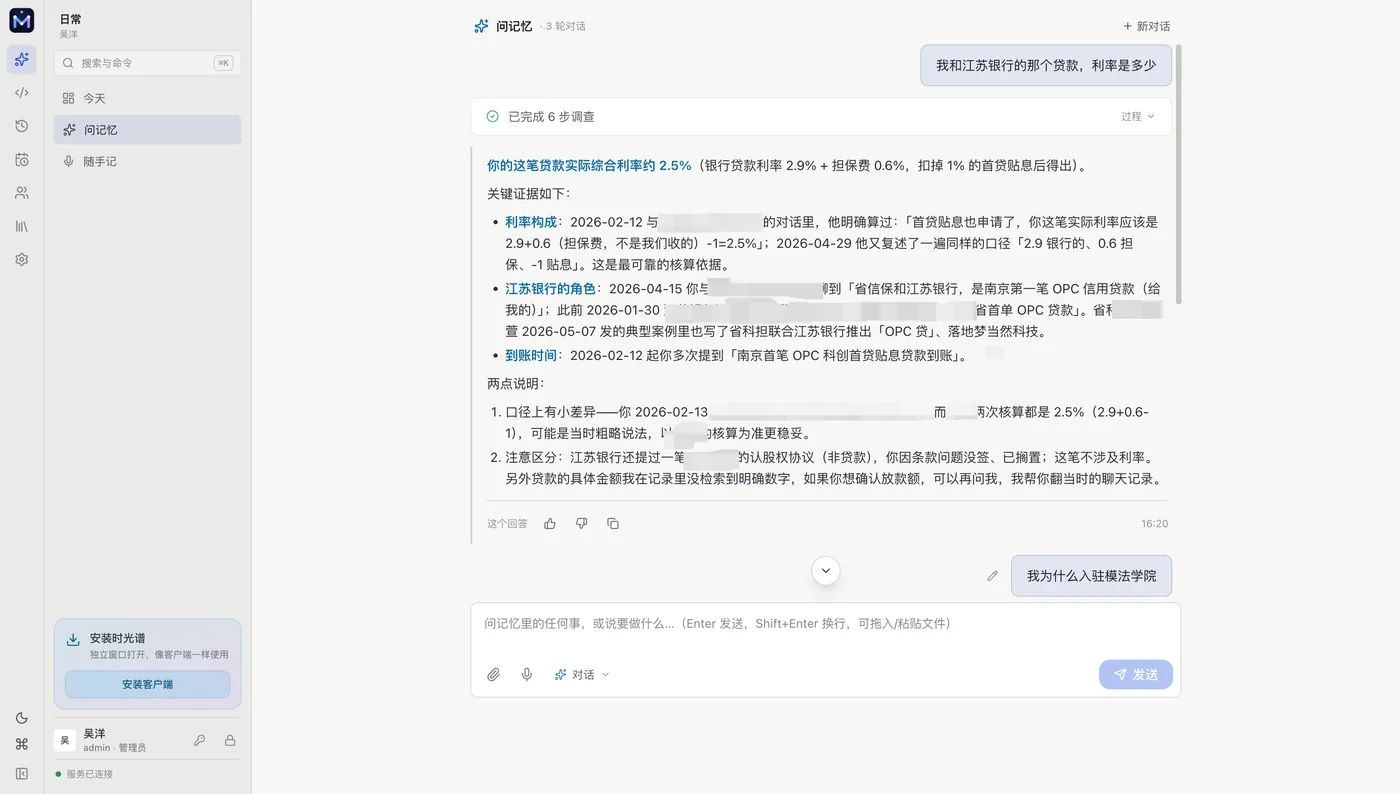Screen dimensions: 1400x794
Task: Click the message 我和江苏银行的那个贷款，利率是多少
Action: coord(1046,65)
